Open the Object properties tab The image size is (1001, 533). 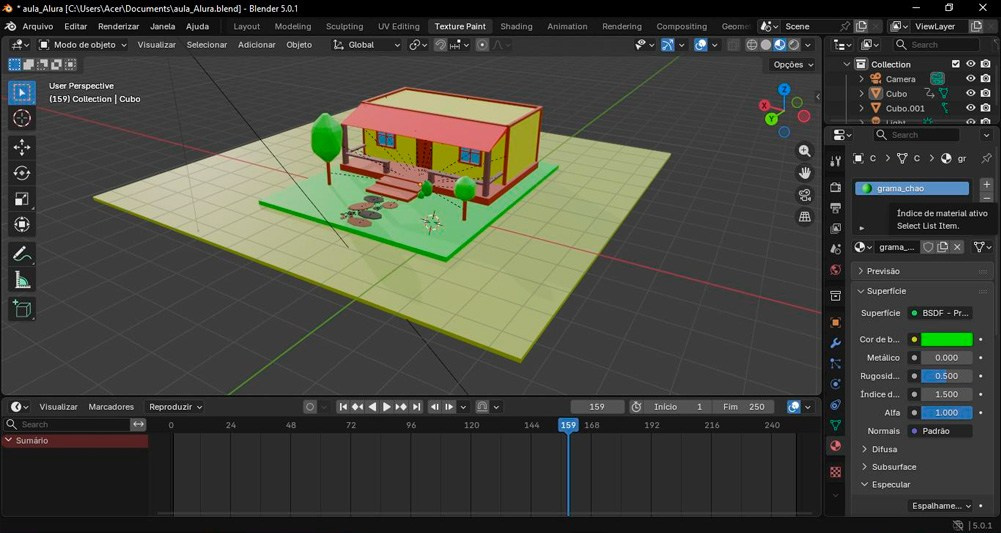pyautogui.click(x=836, y=322)
